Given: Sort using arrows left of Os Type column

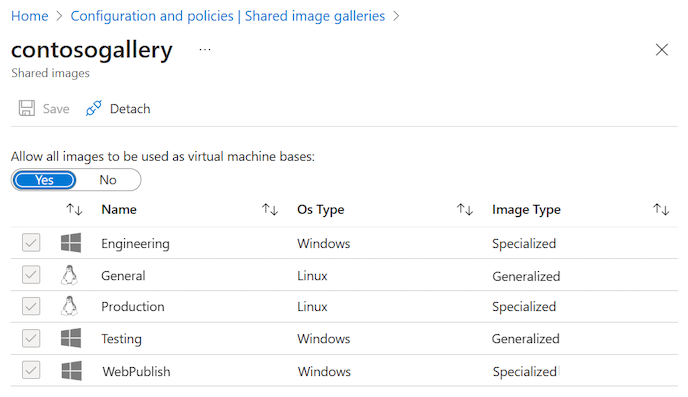Looking at the screenshot, I should [x=270, y=209].
